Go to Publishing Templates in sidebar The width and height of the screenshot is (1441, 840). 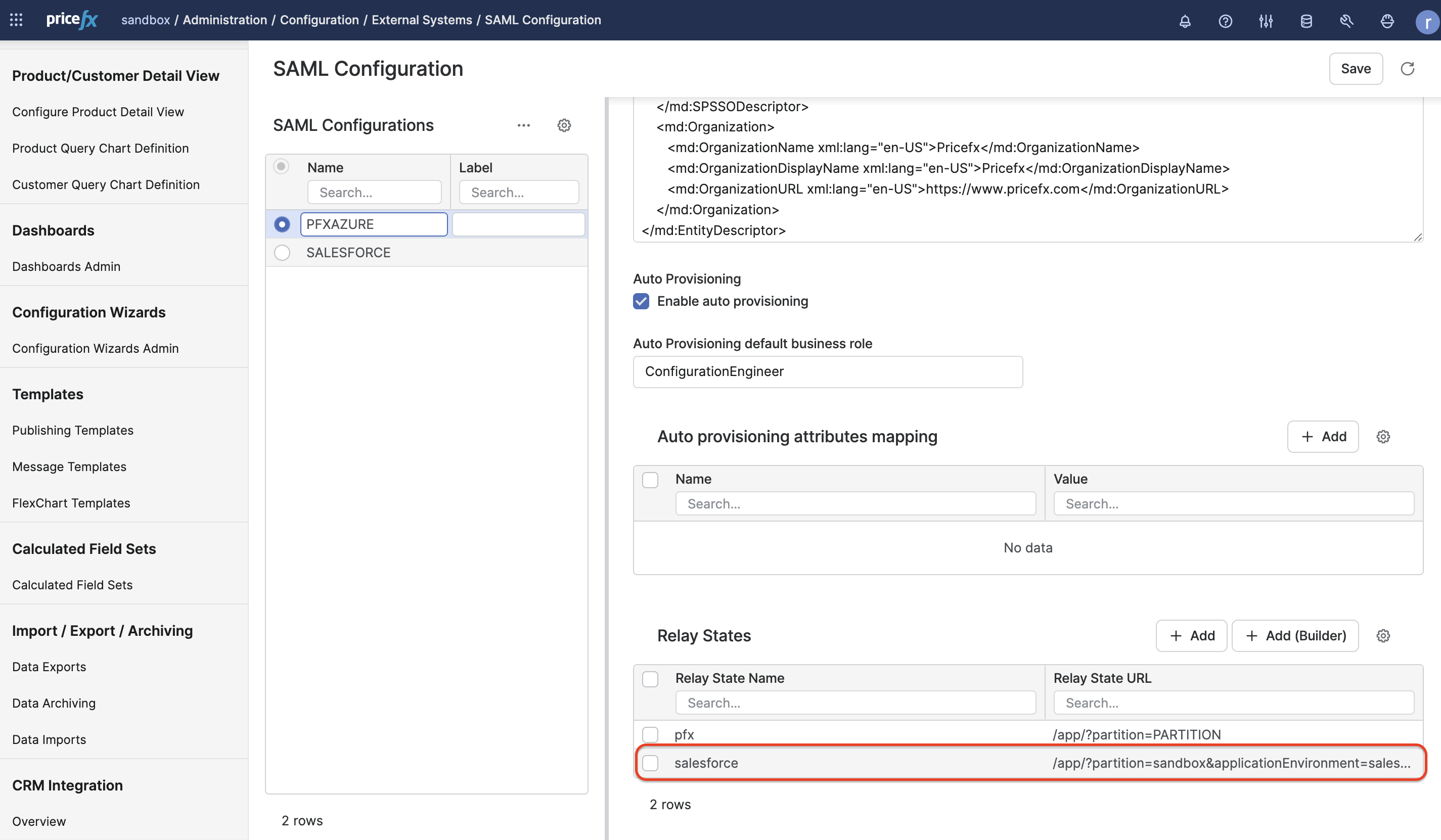73,430
